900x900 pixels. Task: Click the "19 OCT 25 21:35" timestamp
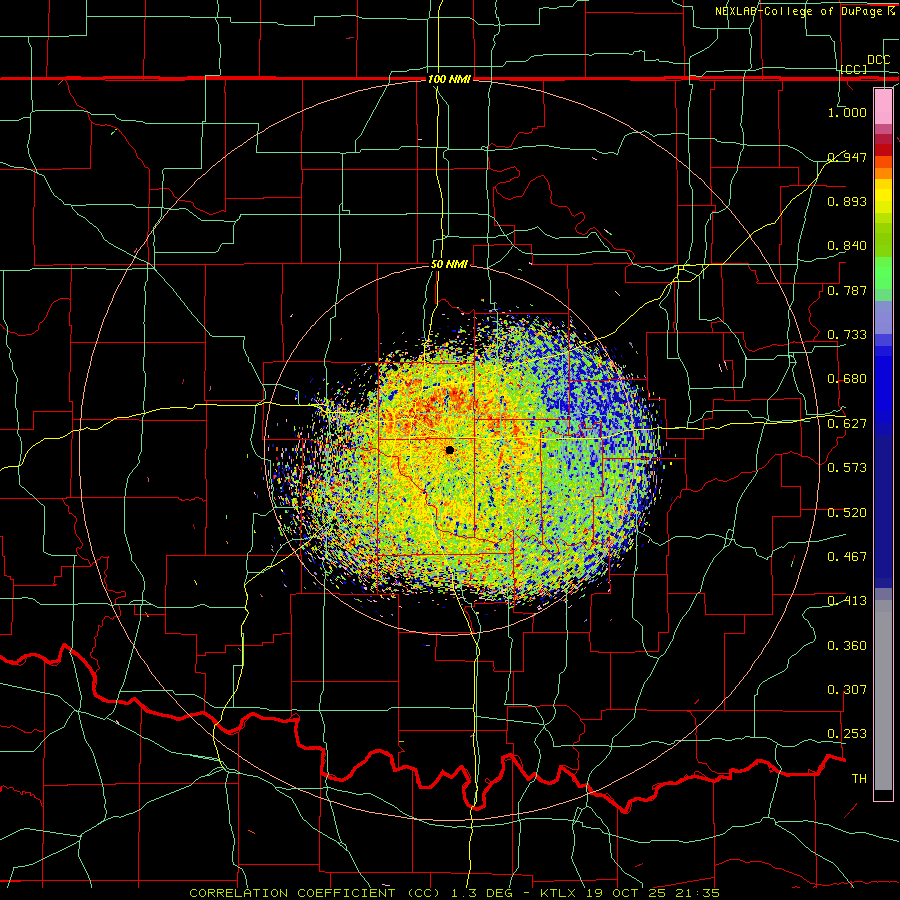point(653,893)
